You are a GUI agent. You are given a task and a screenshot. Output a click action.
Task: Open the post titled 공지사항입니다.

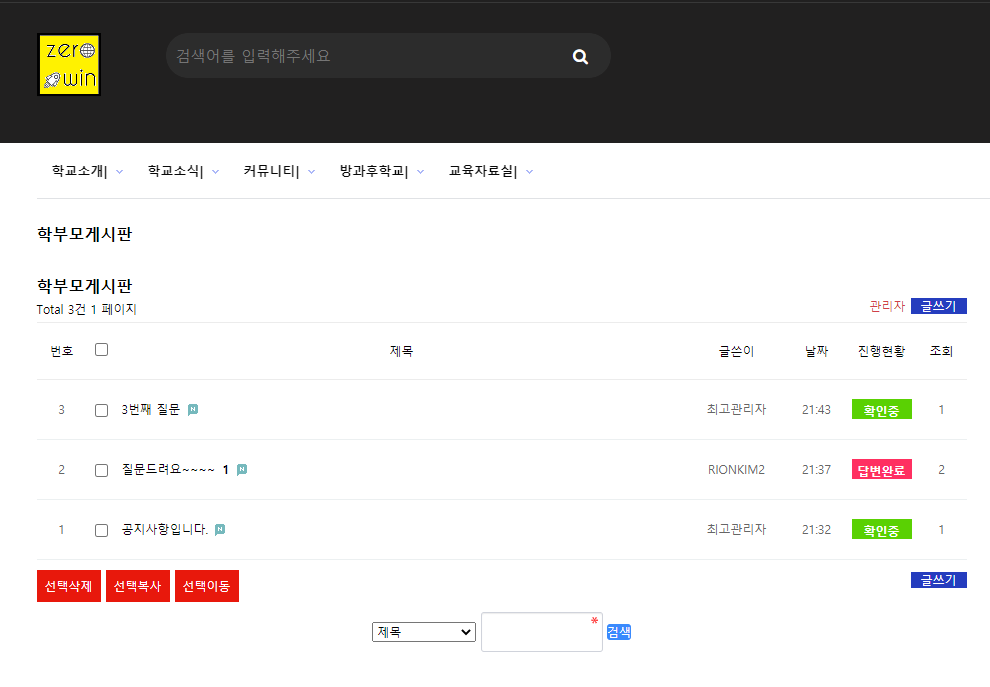(x=165, y=530)
